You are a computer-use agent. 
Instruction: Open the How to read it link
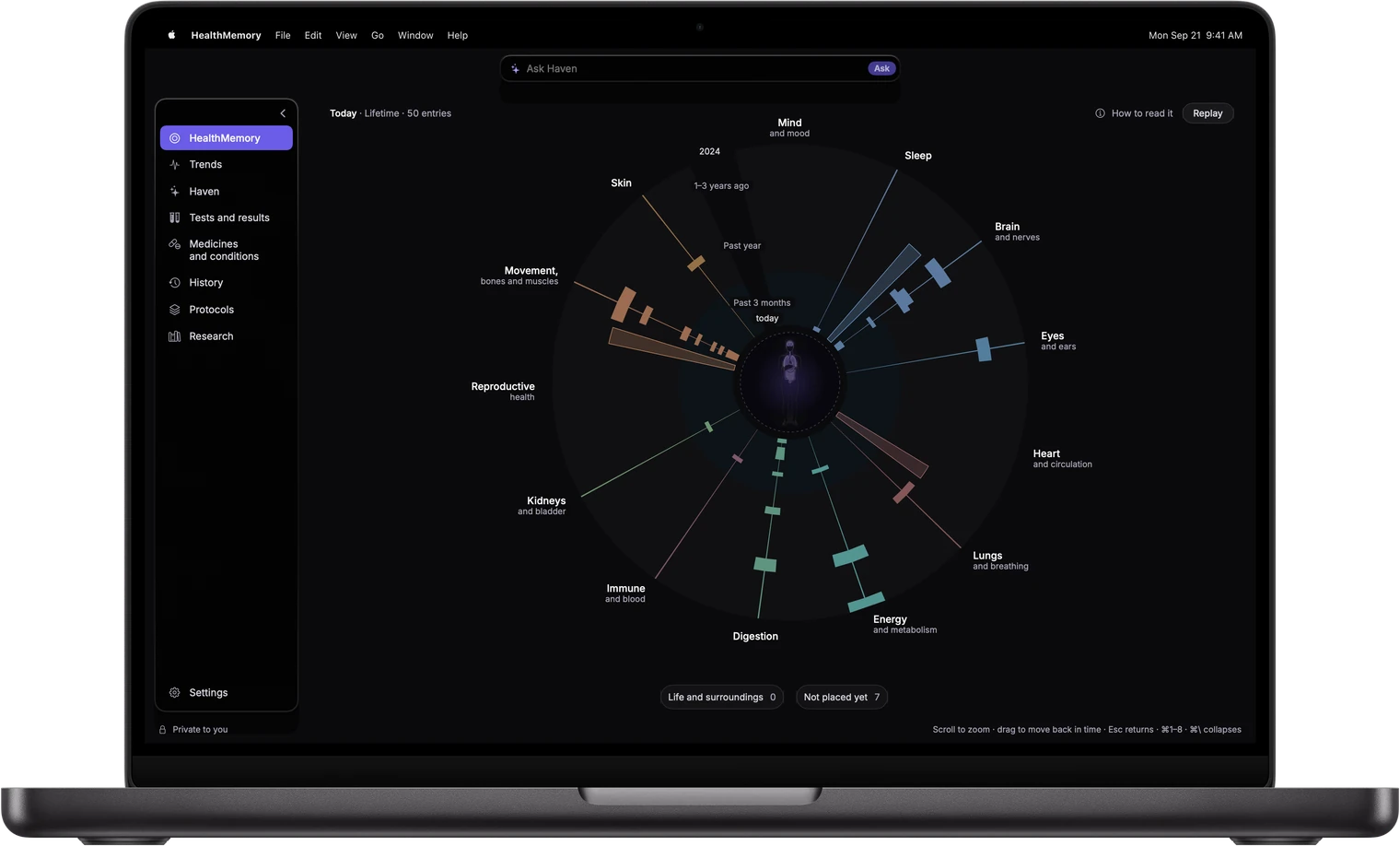tap(1142, 113)
